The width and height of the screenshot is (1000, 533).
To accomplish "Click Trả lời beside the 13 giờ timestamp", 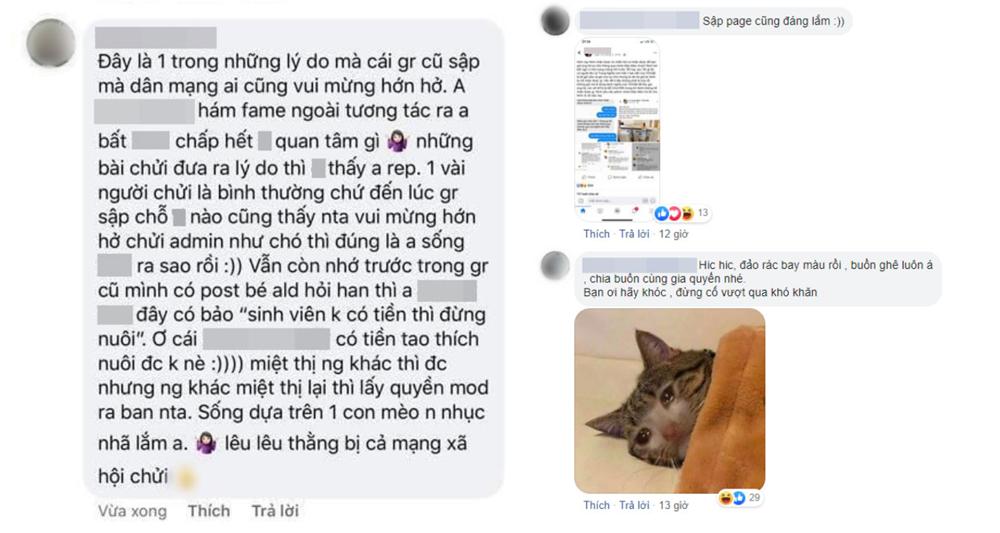I will (634, 505).
